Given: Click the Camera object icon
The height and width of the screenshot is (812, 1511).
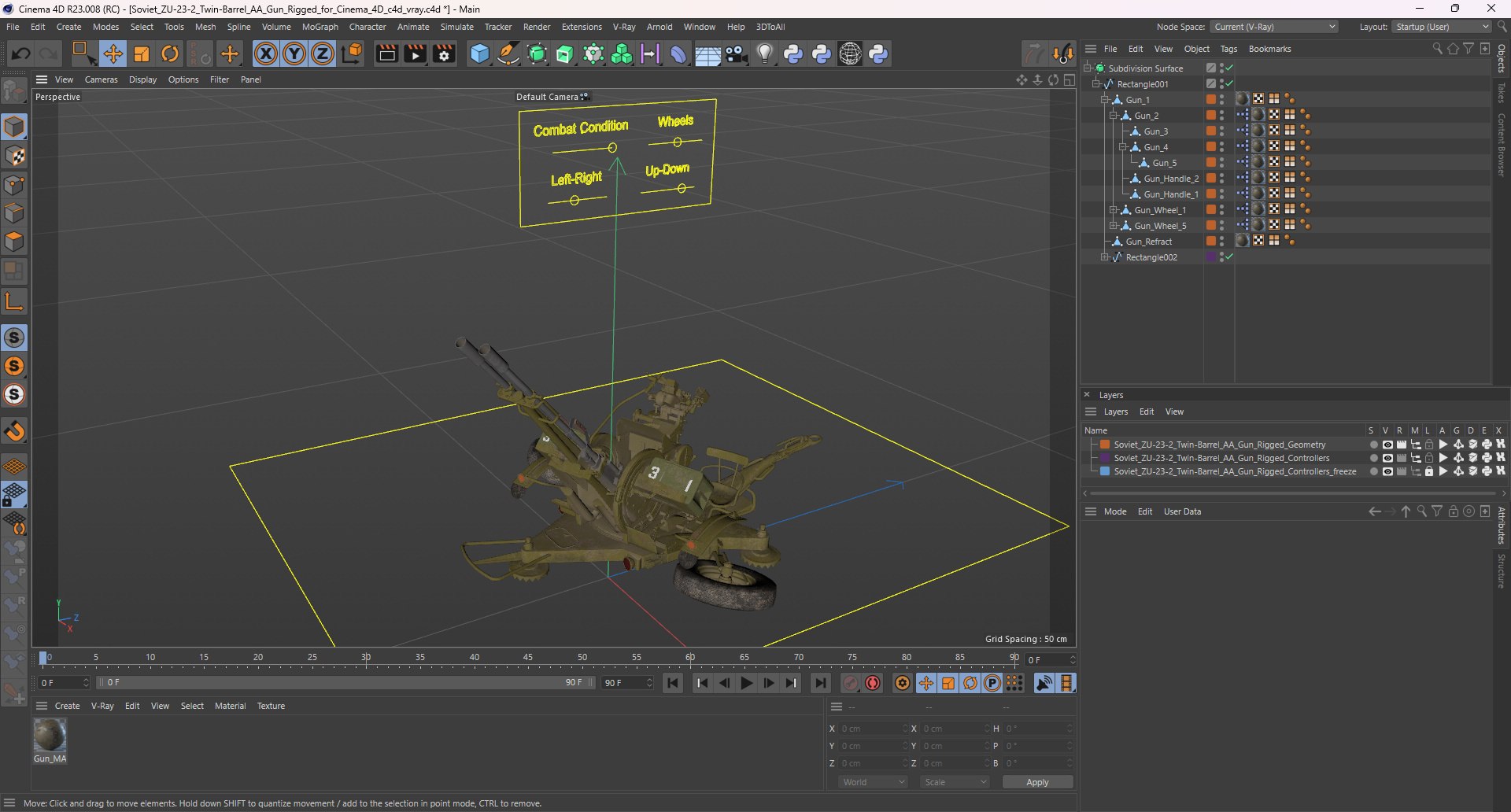Looking at the screenshot, I should (x=736, y=54).
